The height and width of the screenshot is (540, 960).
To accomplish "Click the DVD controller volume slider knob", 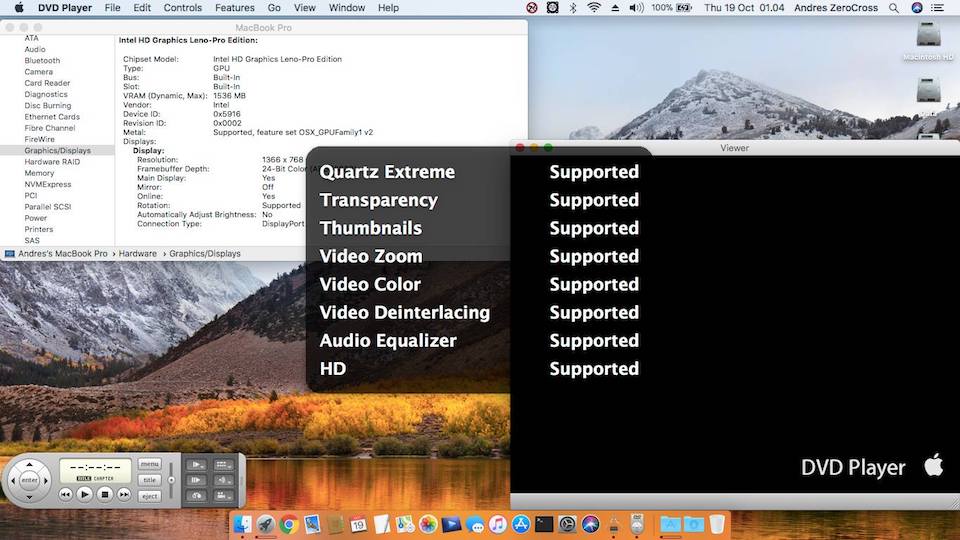I will click(x=171, y=480).
